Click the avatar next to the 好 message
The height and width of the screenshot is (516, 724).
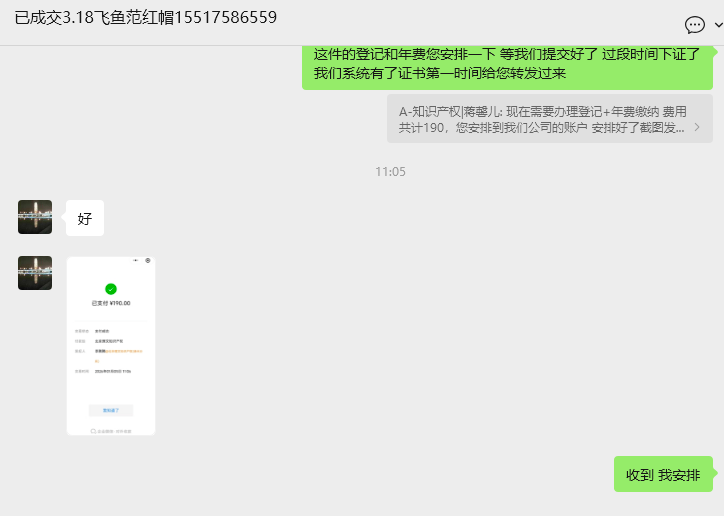pos(35,217)
